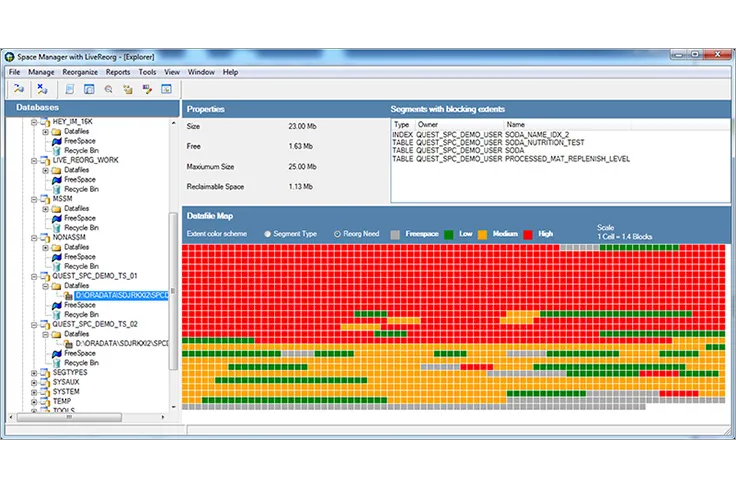Open the Reorganize menu

point(80,72)
